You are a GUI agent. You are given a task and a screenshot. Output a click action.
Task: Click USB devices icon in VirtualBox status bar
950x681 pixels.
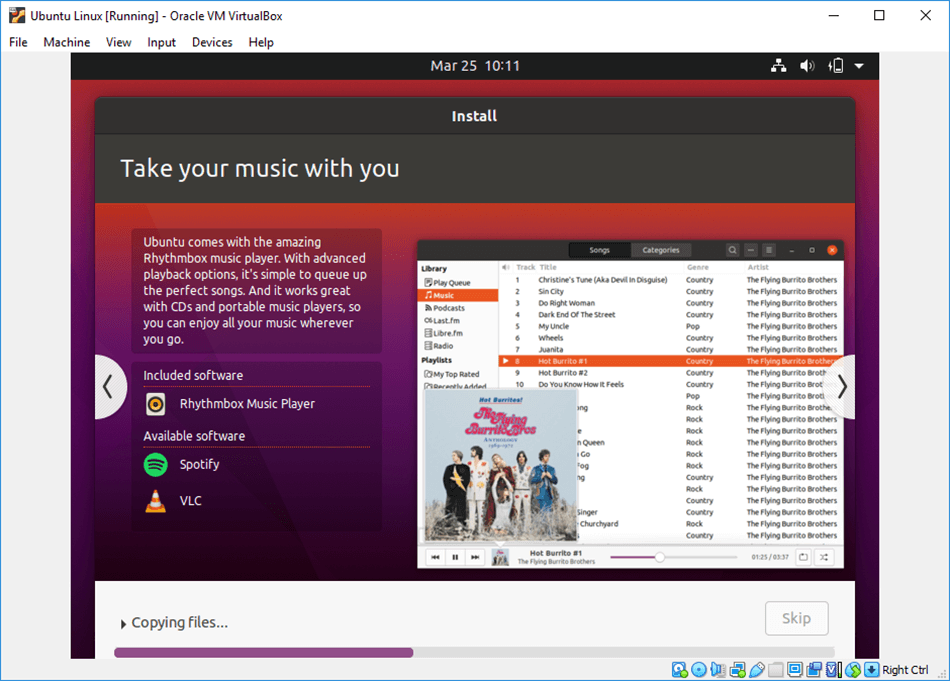pos(757,669)
